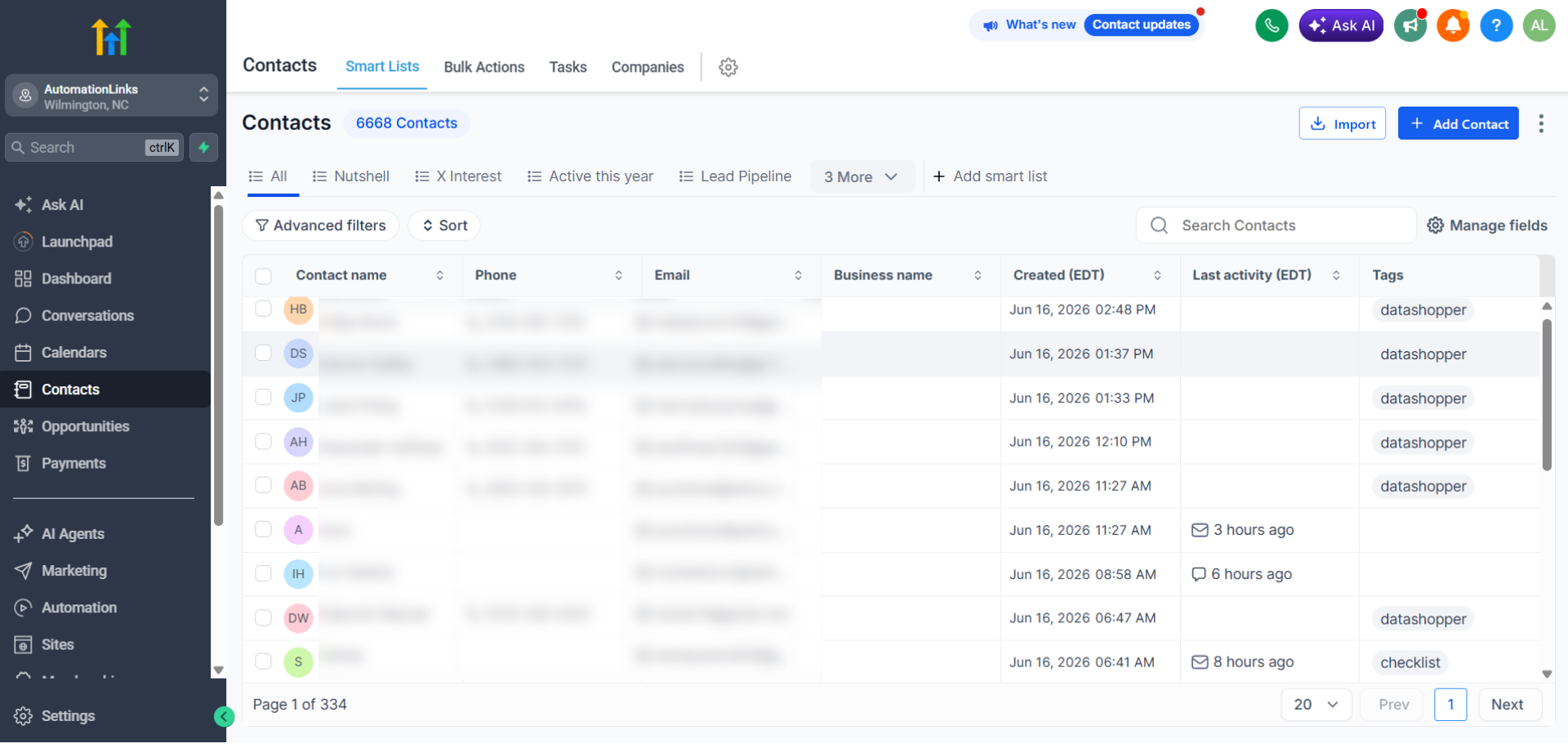Open contacts settings gear icon

tap(728, 67)
